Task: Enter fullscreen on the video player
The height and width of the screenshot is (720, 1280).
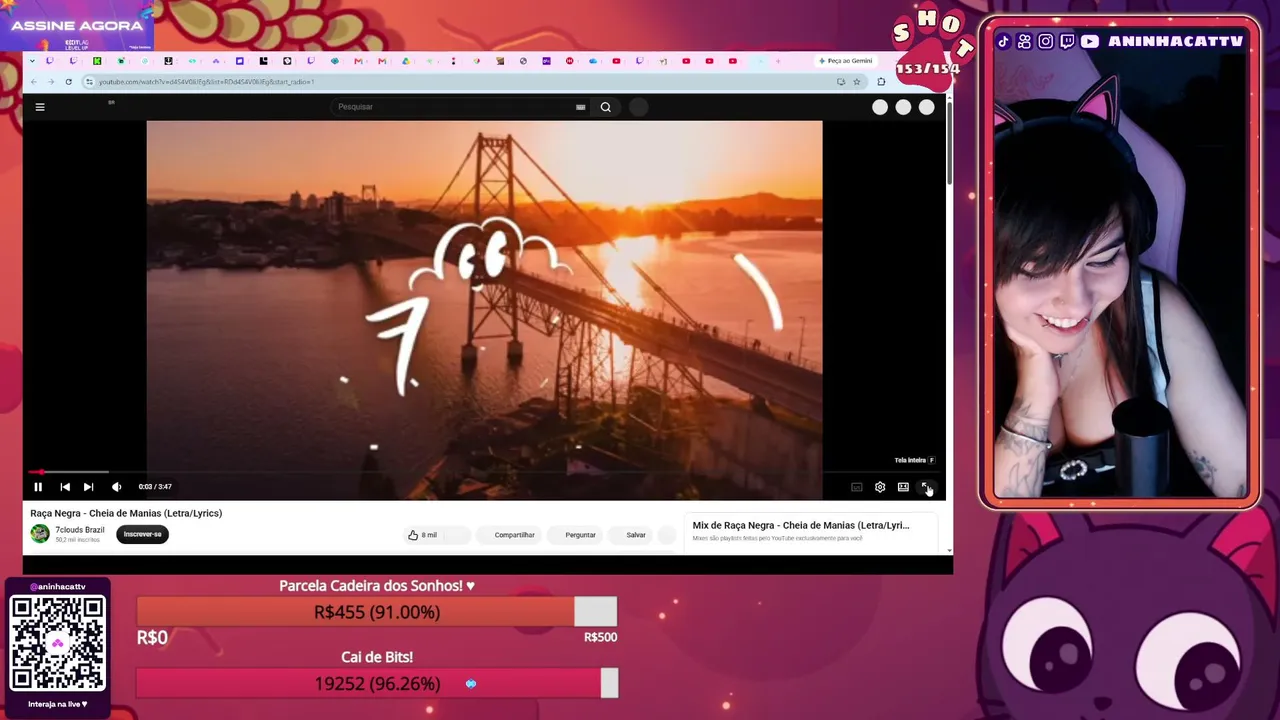Action: (926, 487)
